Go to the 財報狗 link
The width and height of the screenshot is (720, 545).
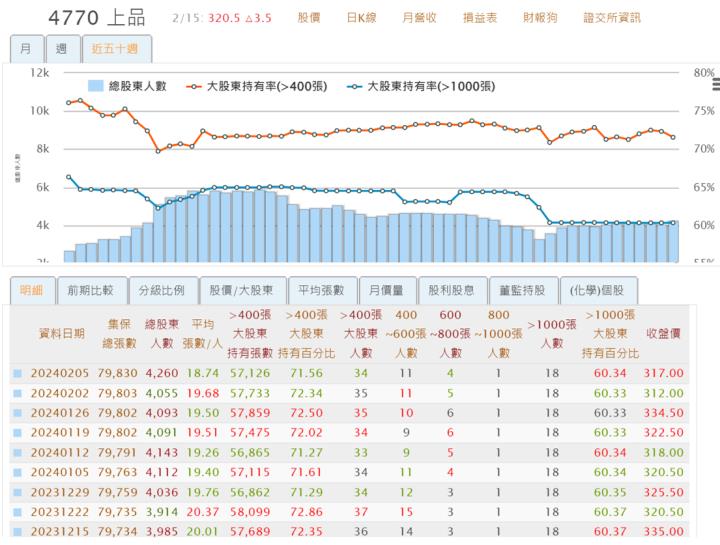(540, 18)
